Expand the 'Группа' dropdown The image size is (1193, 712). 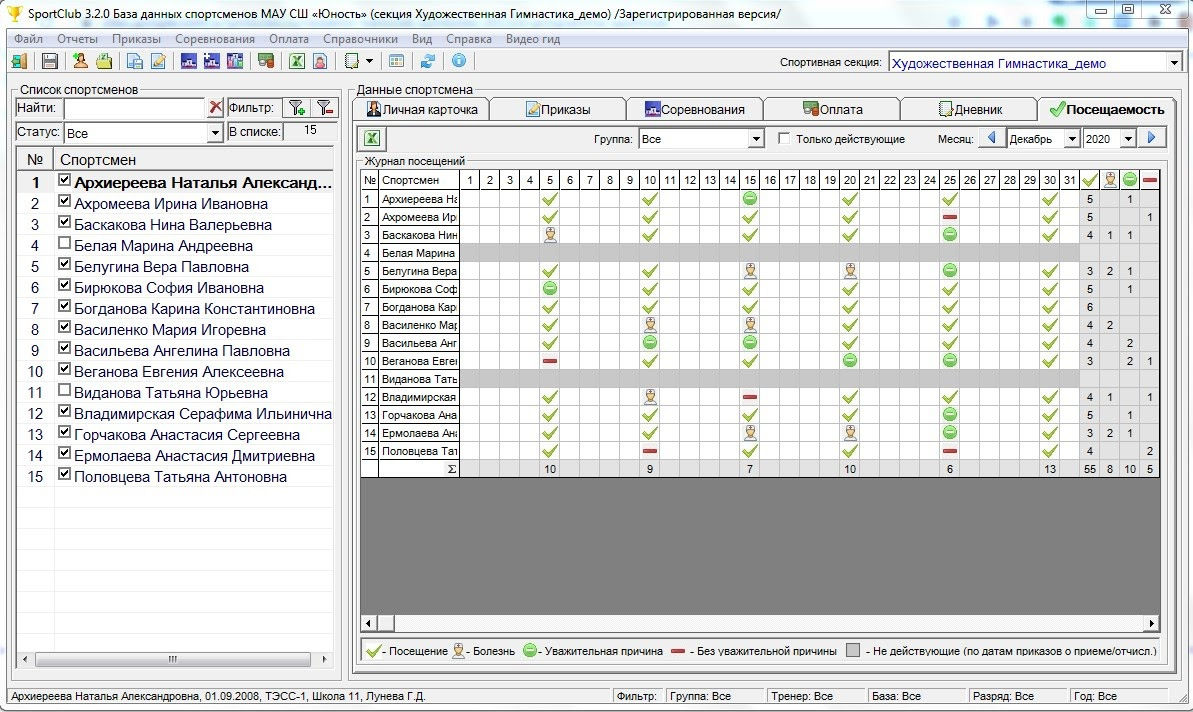pyautogui.click(x=756, y=139)
